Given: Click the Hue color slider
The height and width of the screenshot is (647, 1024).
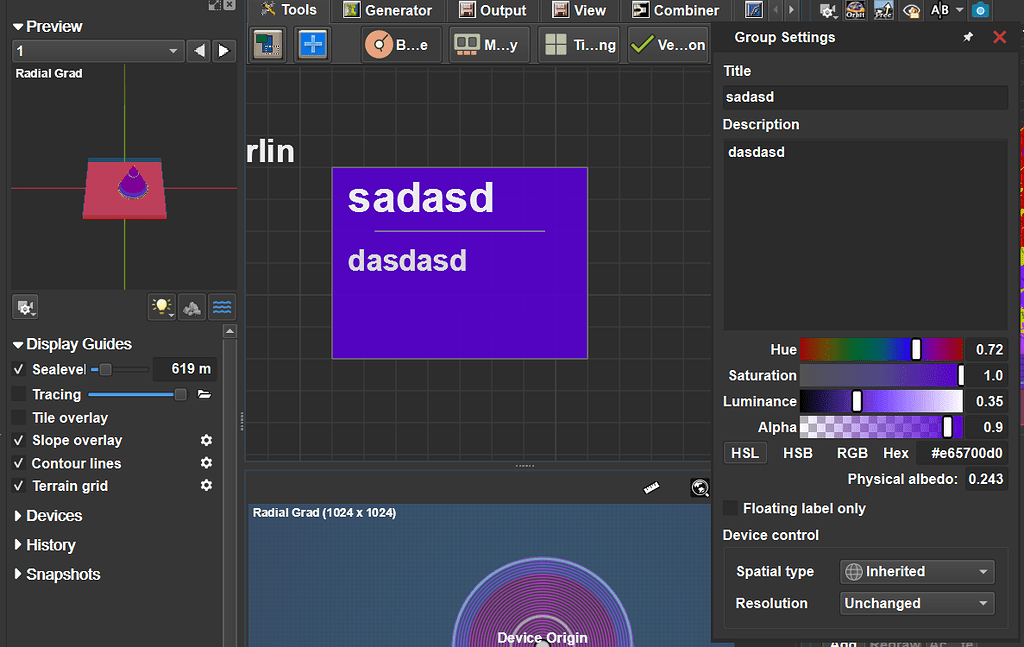Looking at the screenshot, I should 880,349.
